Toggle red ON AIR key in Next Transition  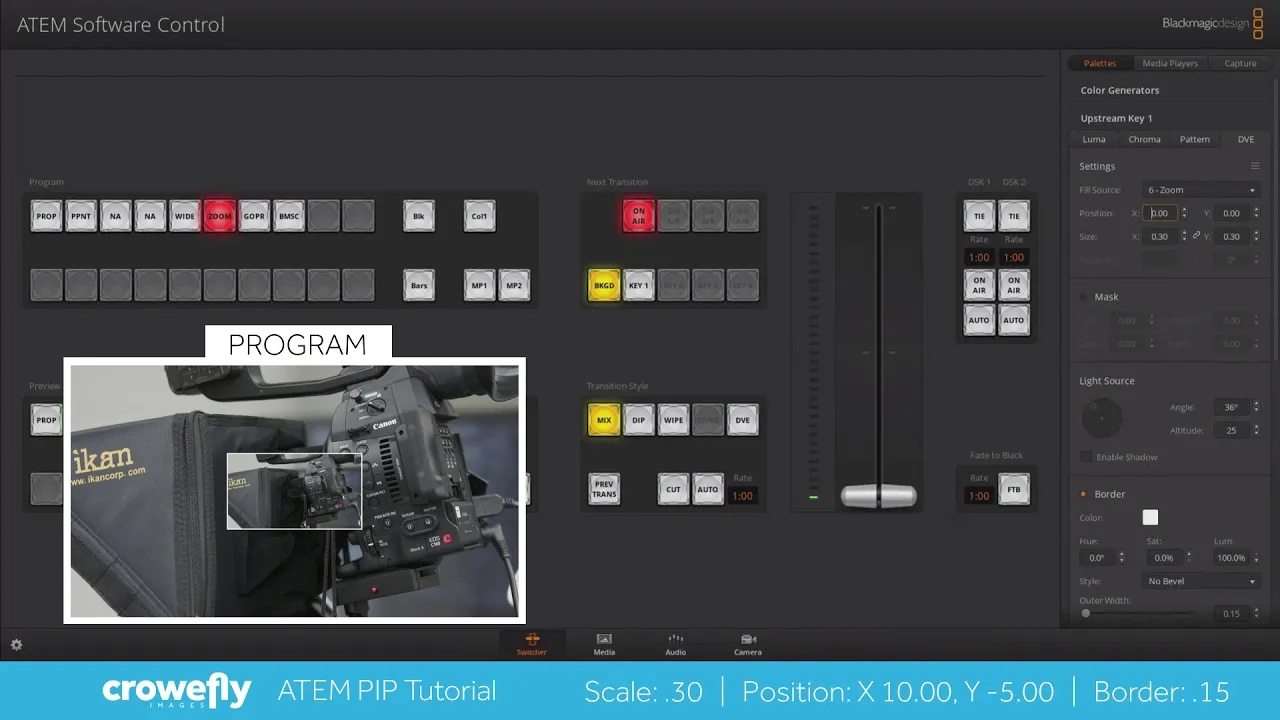[639, 216]
